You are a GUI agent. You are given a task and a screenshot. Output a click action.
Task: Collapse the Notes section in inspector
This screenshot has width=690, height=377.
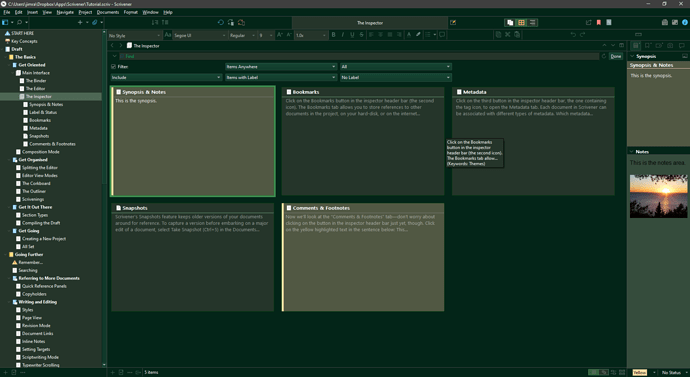[632, 152]
